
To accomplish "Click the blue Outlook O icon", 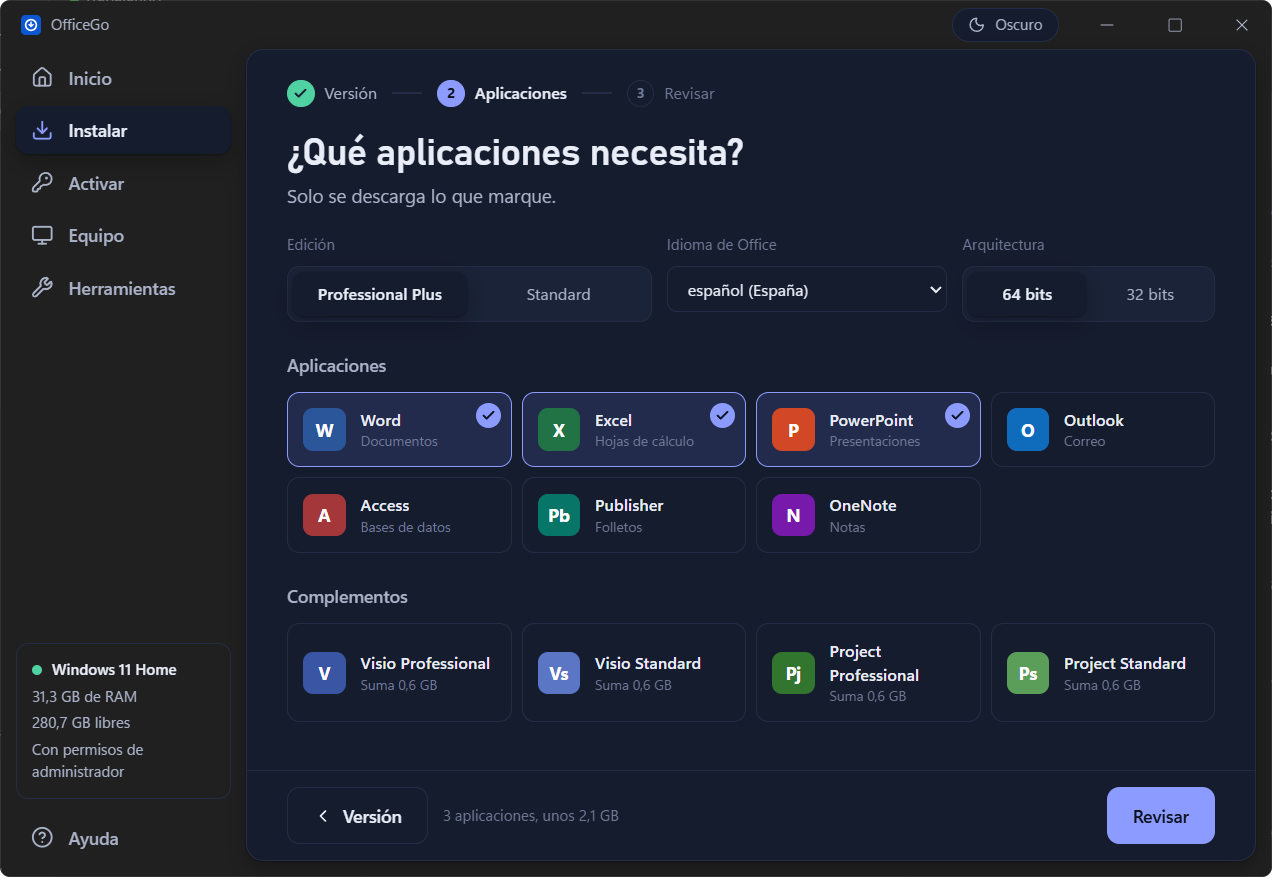I will pos(1028,430).
